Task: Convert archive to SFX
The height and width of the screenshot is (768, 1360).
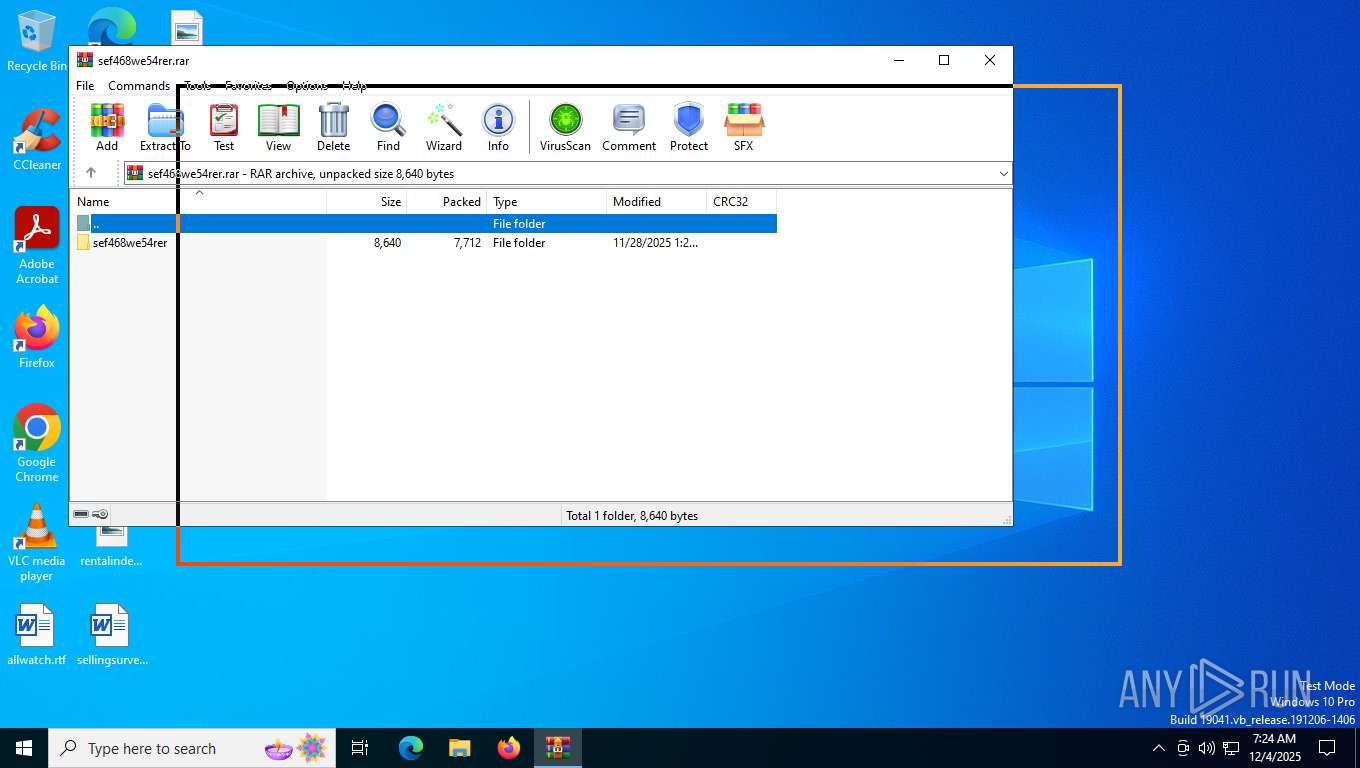Action: click(743, 128)
